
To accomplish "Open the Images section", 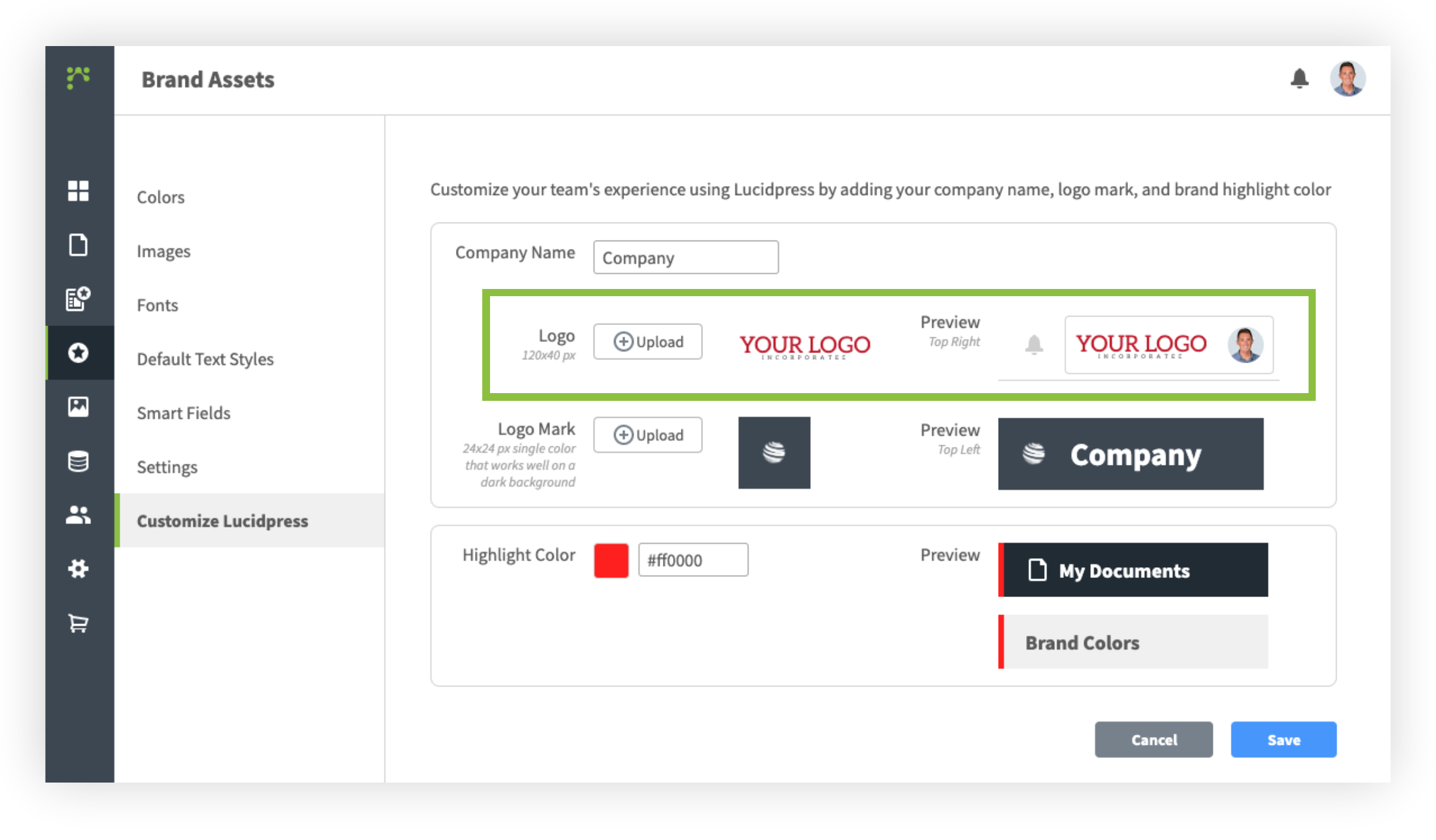I will tap(163, 251).
